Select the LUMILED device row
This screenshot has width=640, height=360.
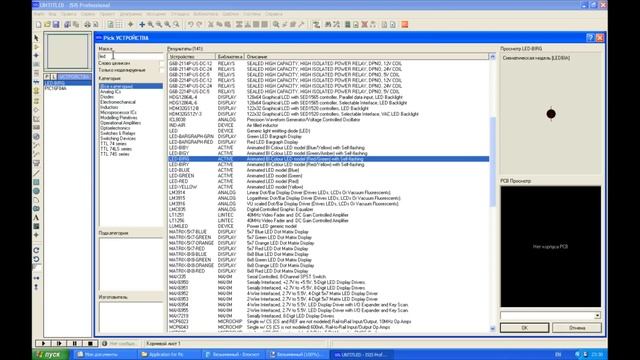pos(329,226)
